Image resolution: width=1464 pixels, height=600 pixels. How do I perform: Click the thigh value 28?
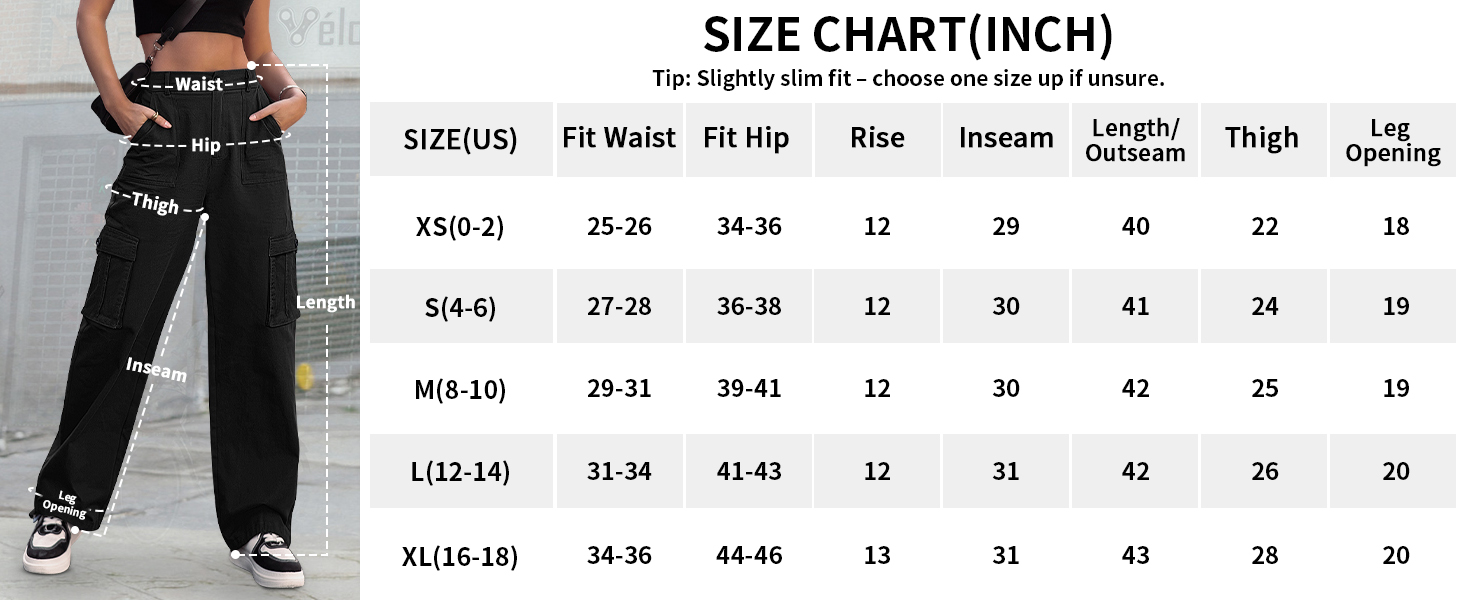(1265, 555)
